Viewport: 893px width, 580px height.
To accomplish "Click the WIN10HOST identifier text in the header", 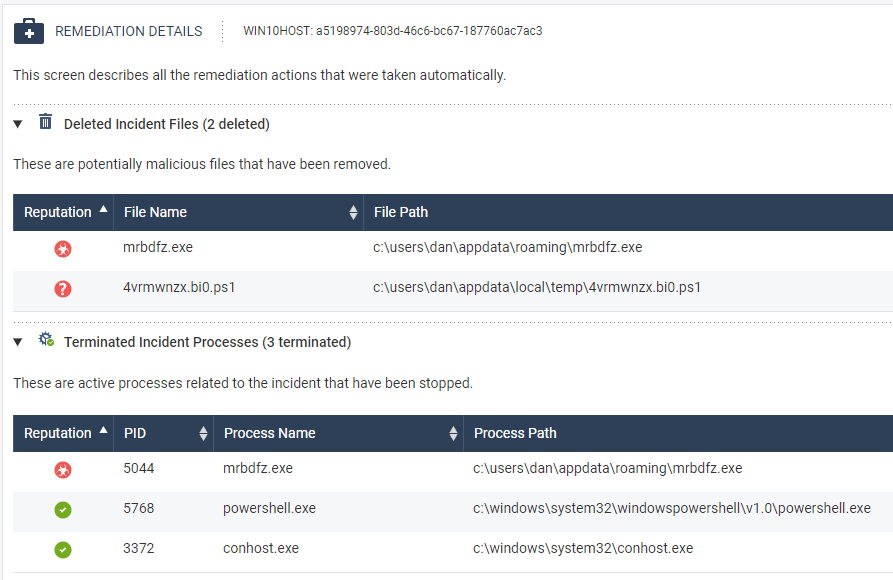I will coord(392,31).
